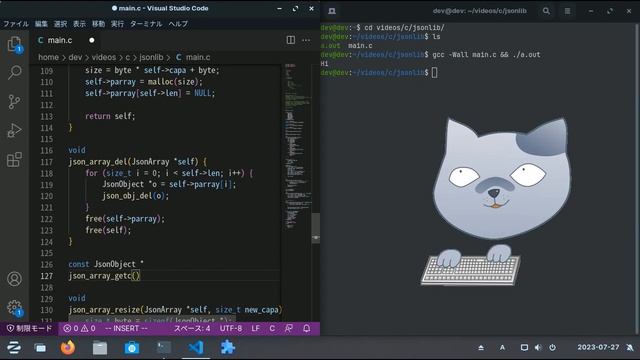Screen dimensions: 640x360
Task: Open the volume control in the system tray
Action: tap(538, 348)
